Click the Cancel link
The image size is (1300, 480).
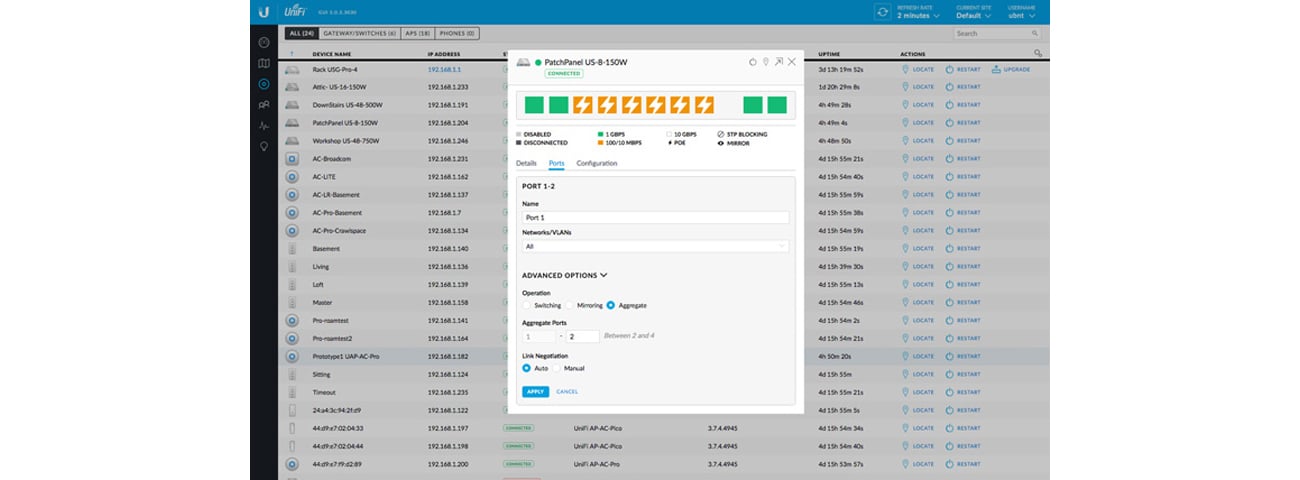tap(567, 391)
